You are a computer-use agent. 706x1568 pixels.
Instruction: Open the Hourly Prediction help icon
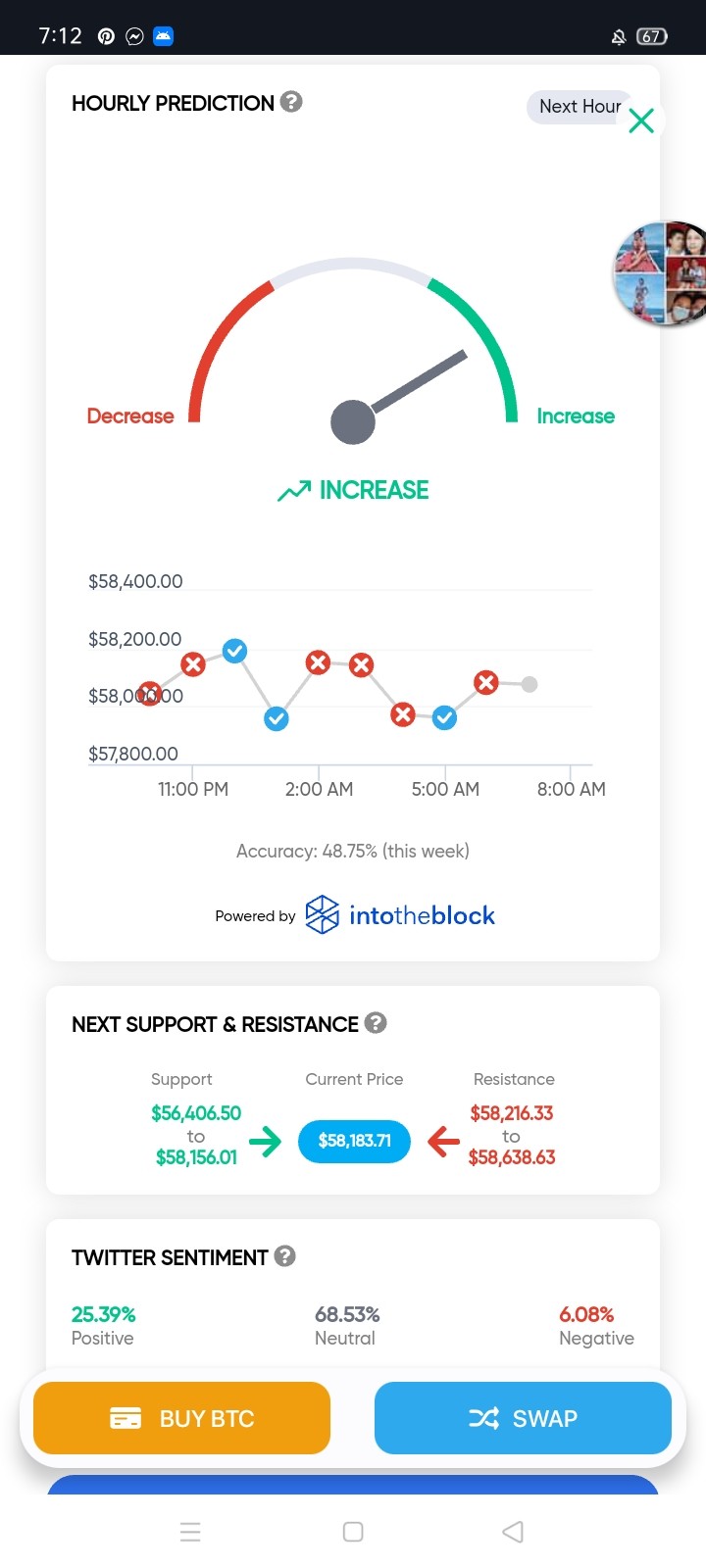(x=291, y=102)
